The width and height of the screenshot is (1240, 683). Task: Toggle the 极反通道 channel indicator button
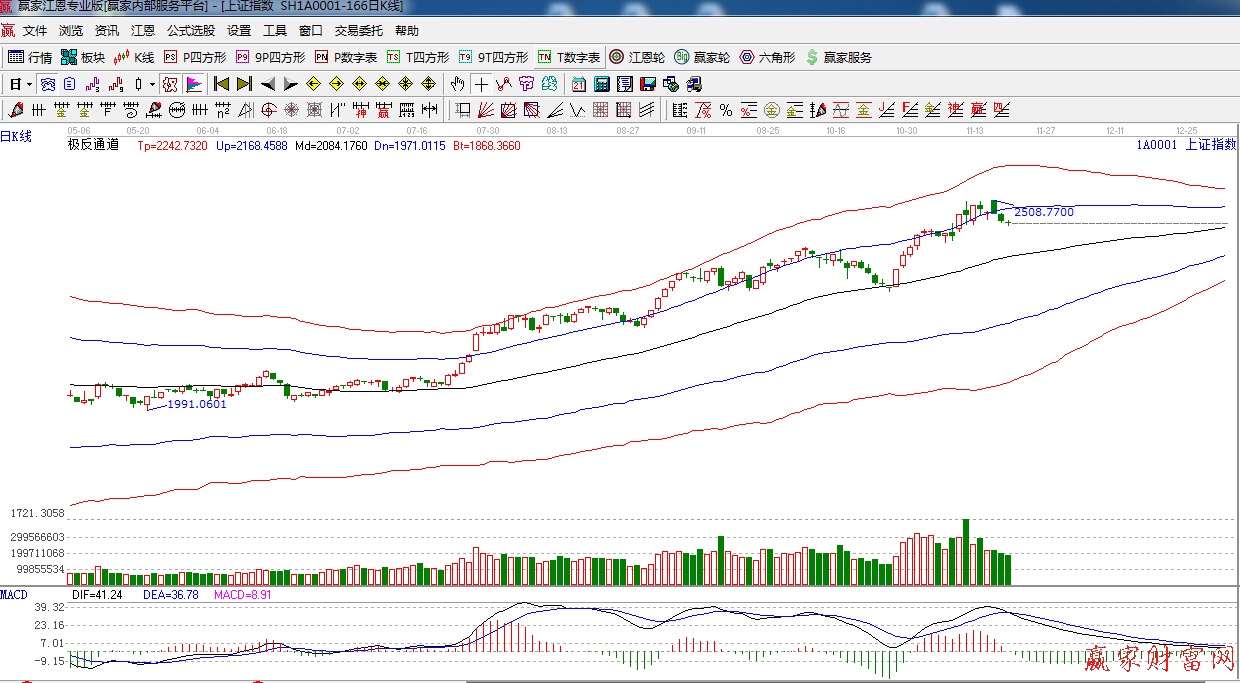[170, 84]
